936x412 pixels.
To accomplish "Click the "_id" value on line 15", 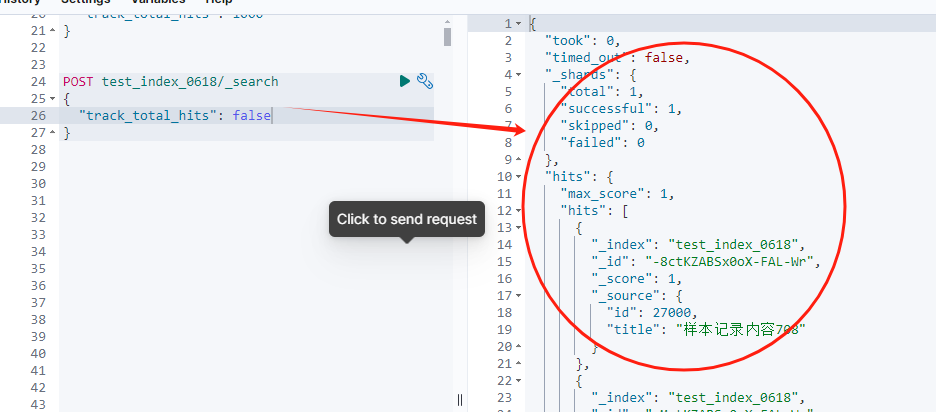I will 729,262.
